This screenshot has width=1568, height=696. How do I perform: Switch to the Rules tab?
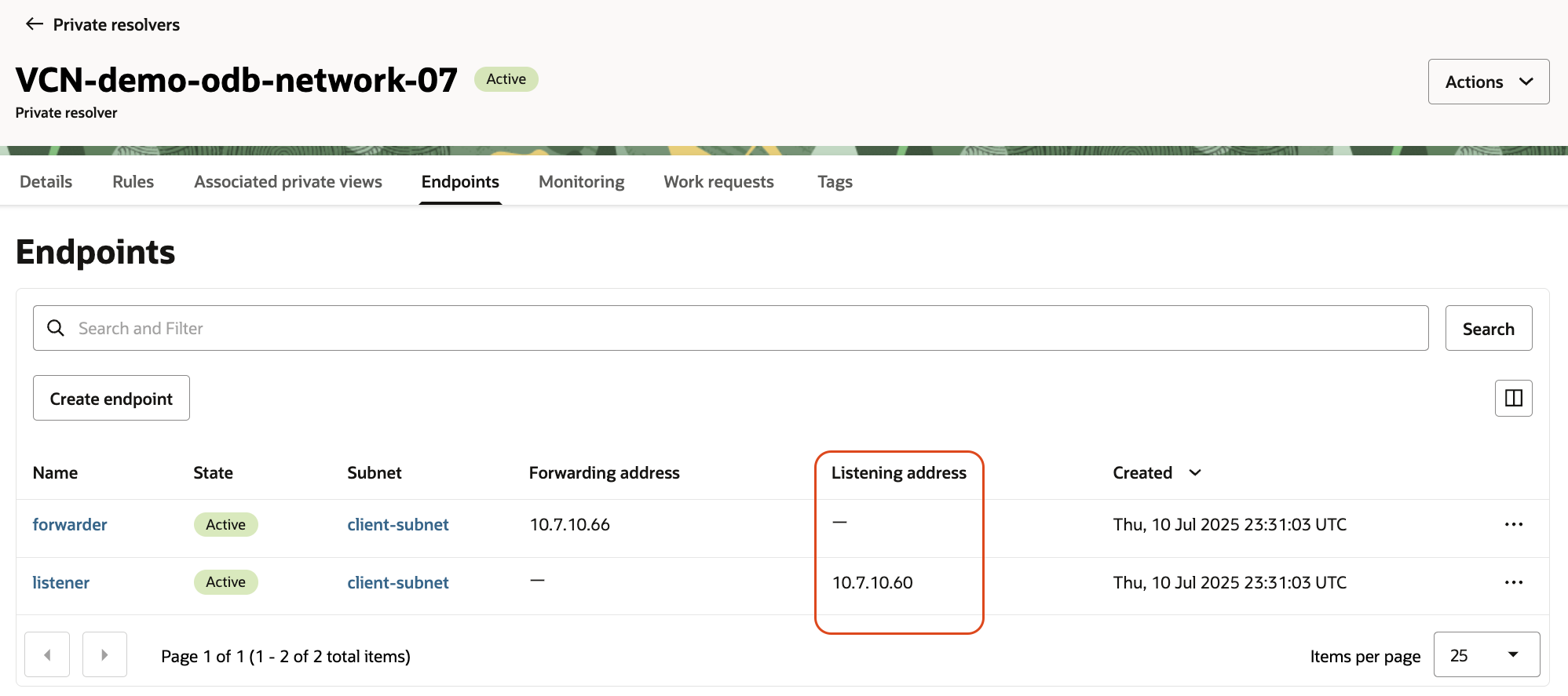[133, 182]
